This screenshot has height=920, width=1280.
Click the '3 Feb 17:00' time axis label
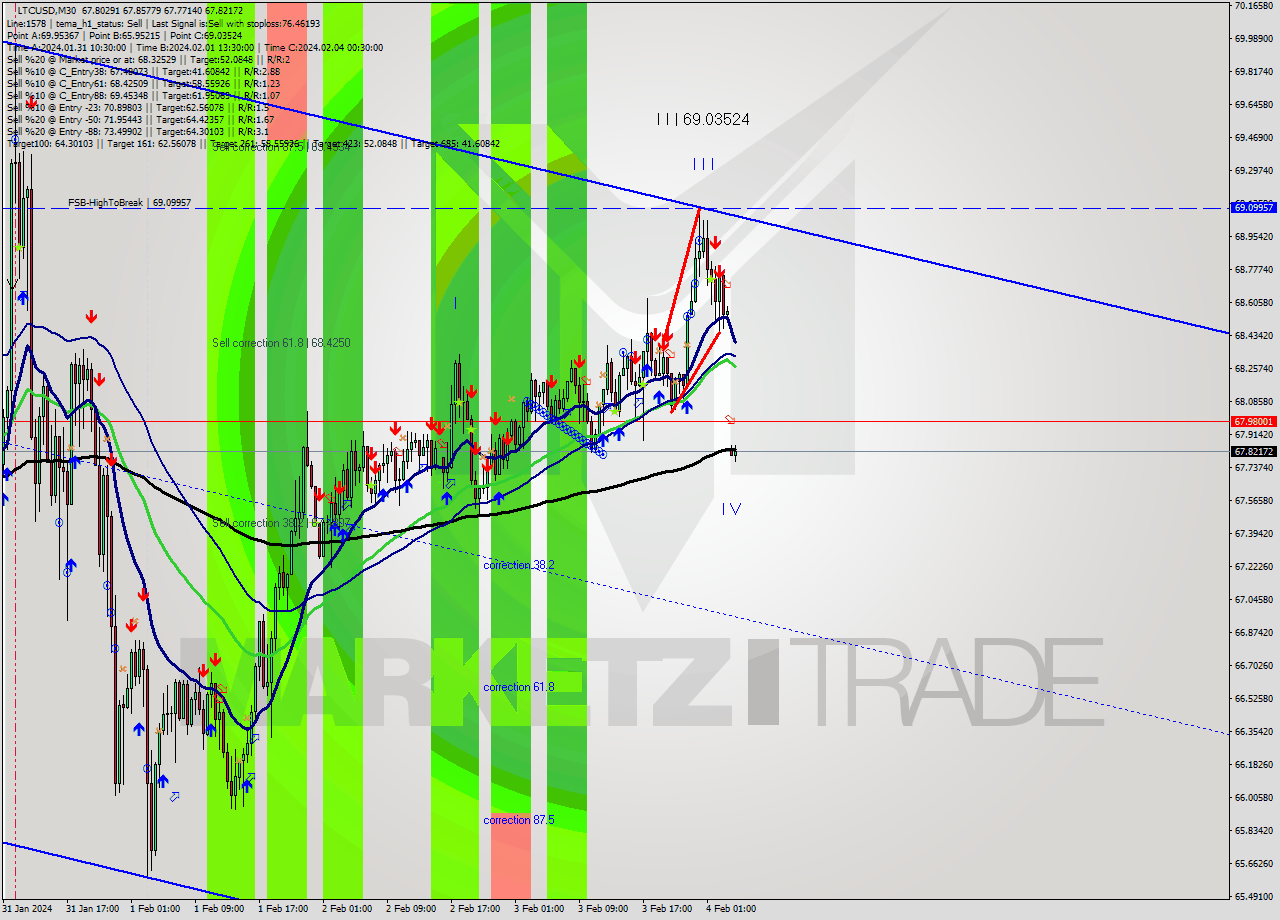point(667,909)
